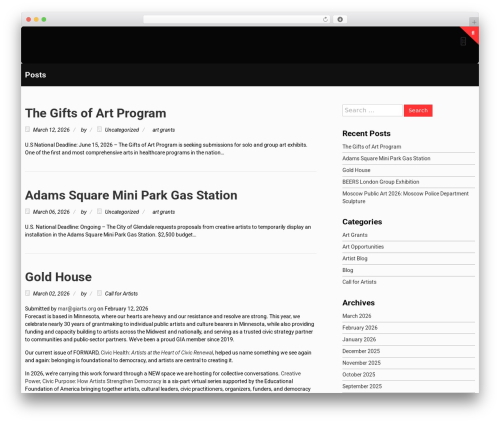Open the February 2026 archive
The width and height of the screenshot is (500, 423).
pos(360,328)
